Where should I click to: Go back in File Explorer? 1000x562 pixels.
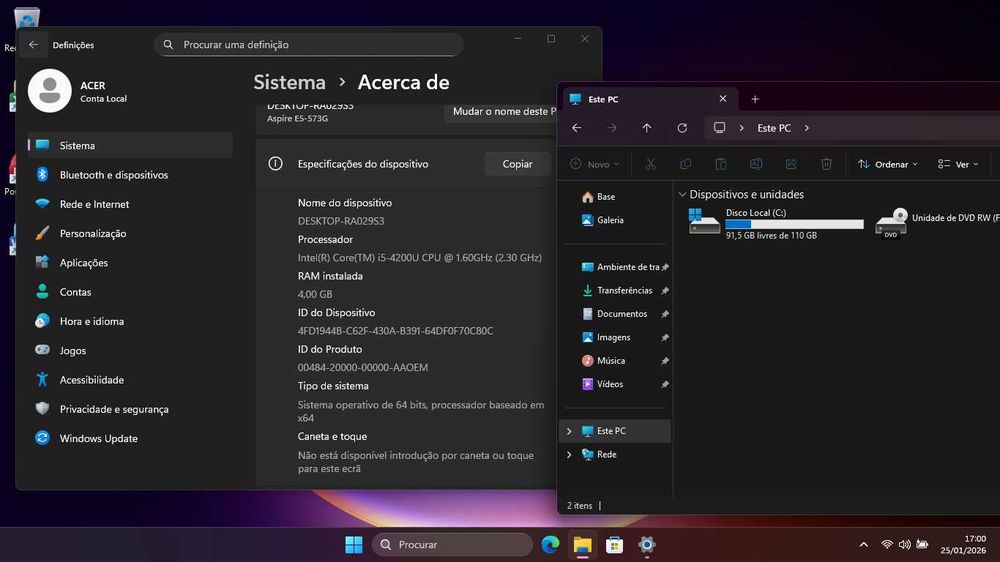tap(577, 128)
